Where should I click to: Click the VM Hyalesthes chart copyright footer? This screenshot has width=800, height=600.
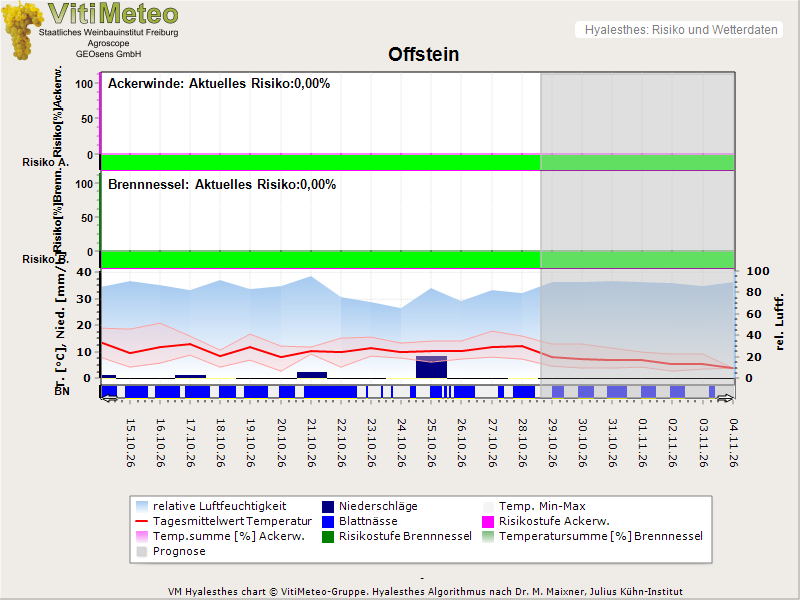pyautogui.click(x=426, y=592)
